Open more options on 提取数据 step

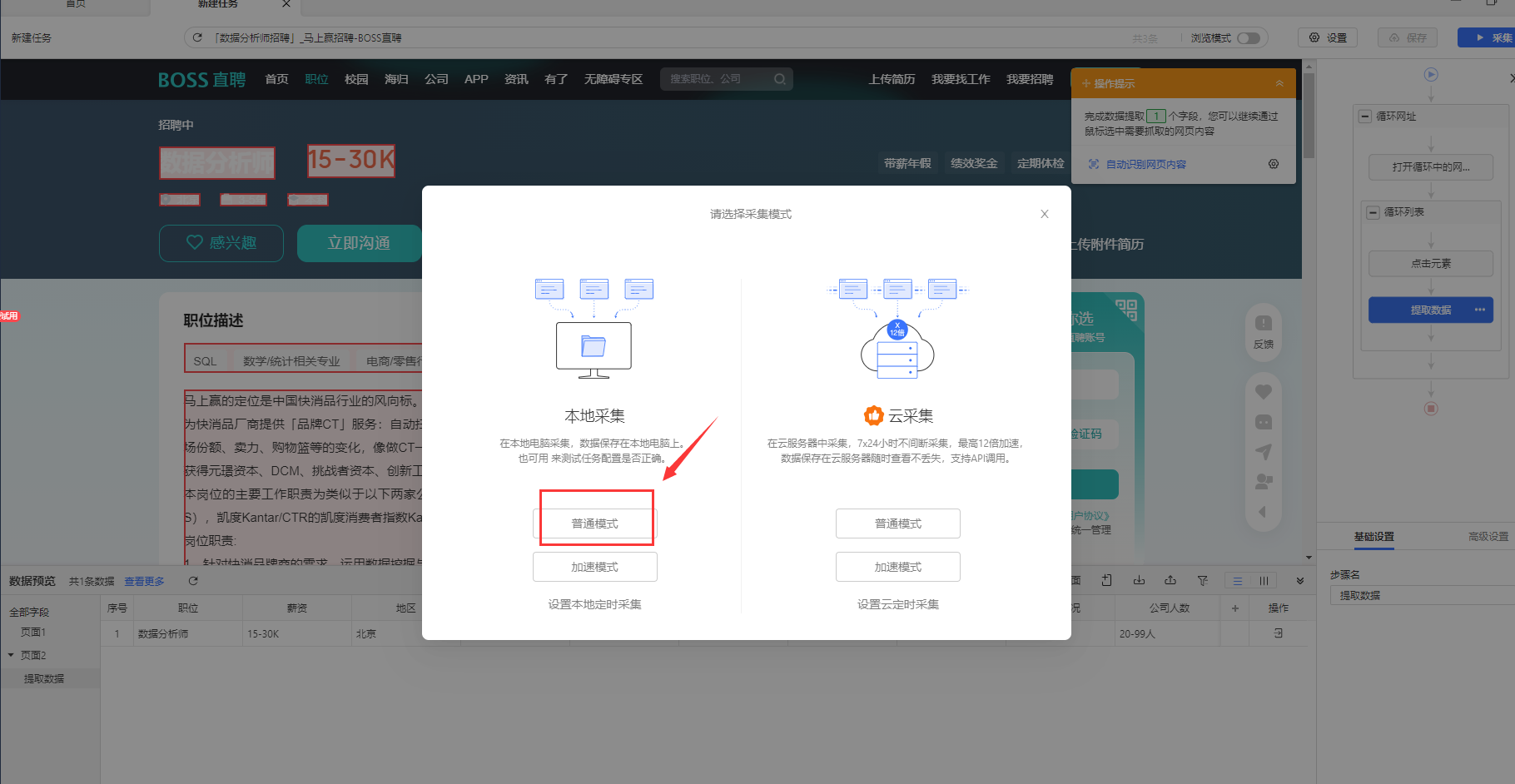pyautogui.click(x=1480, y=310)
